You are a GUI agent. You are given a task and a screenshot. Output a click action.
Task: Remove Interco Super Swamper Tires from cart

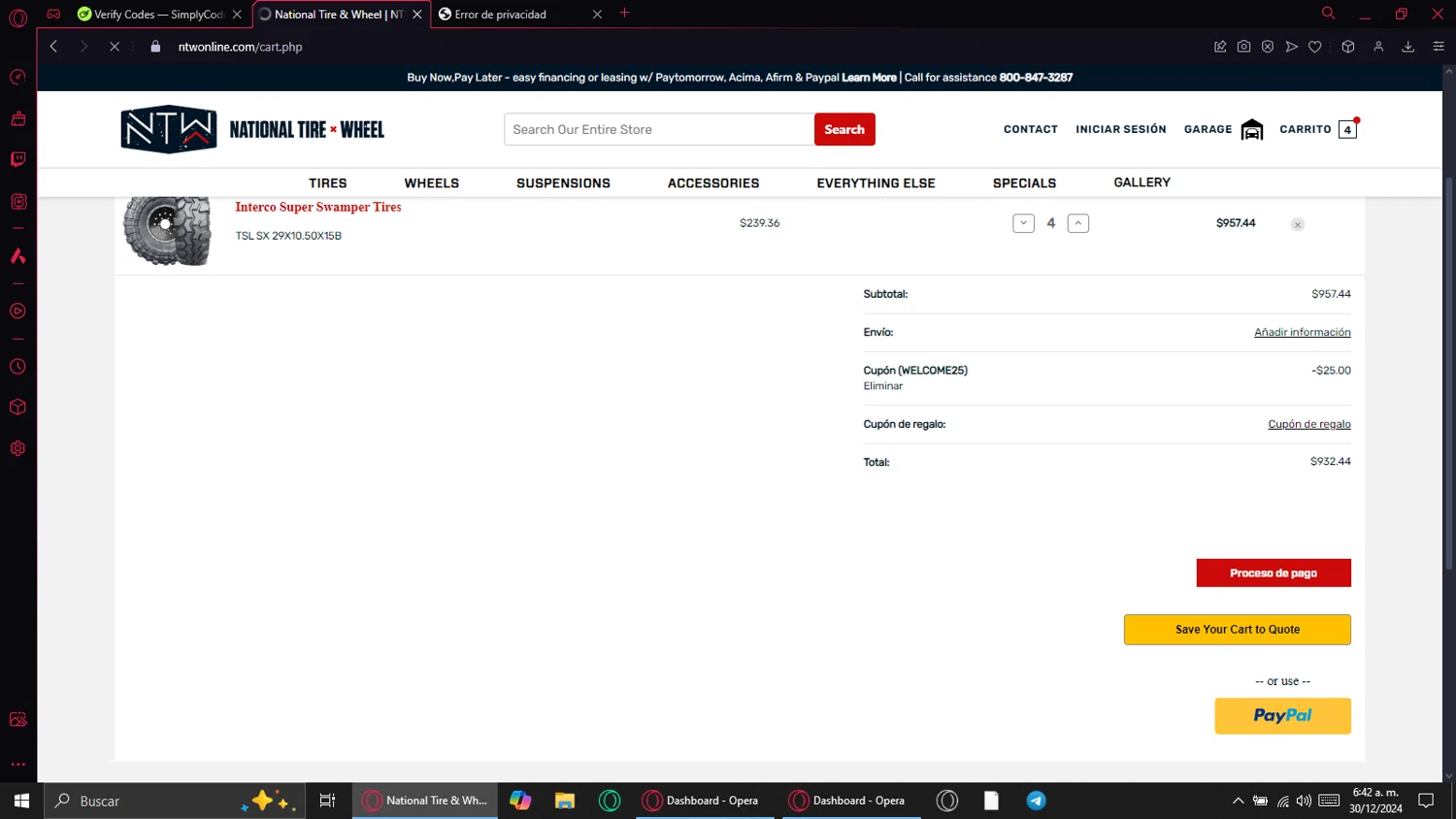1298,224
